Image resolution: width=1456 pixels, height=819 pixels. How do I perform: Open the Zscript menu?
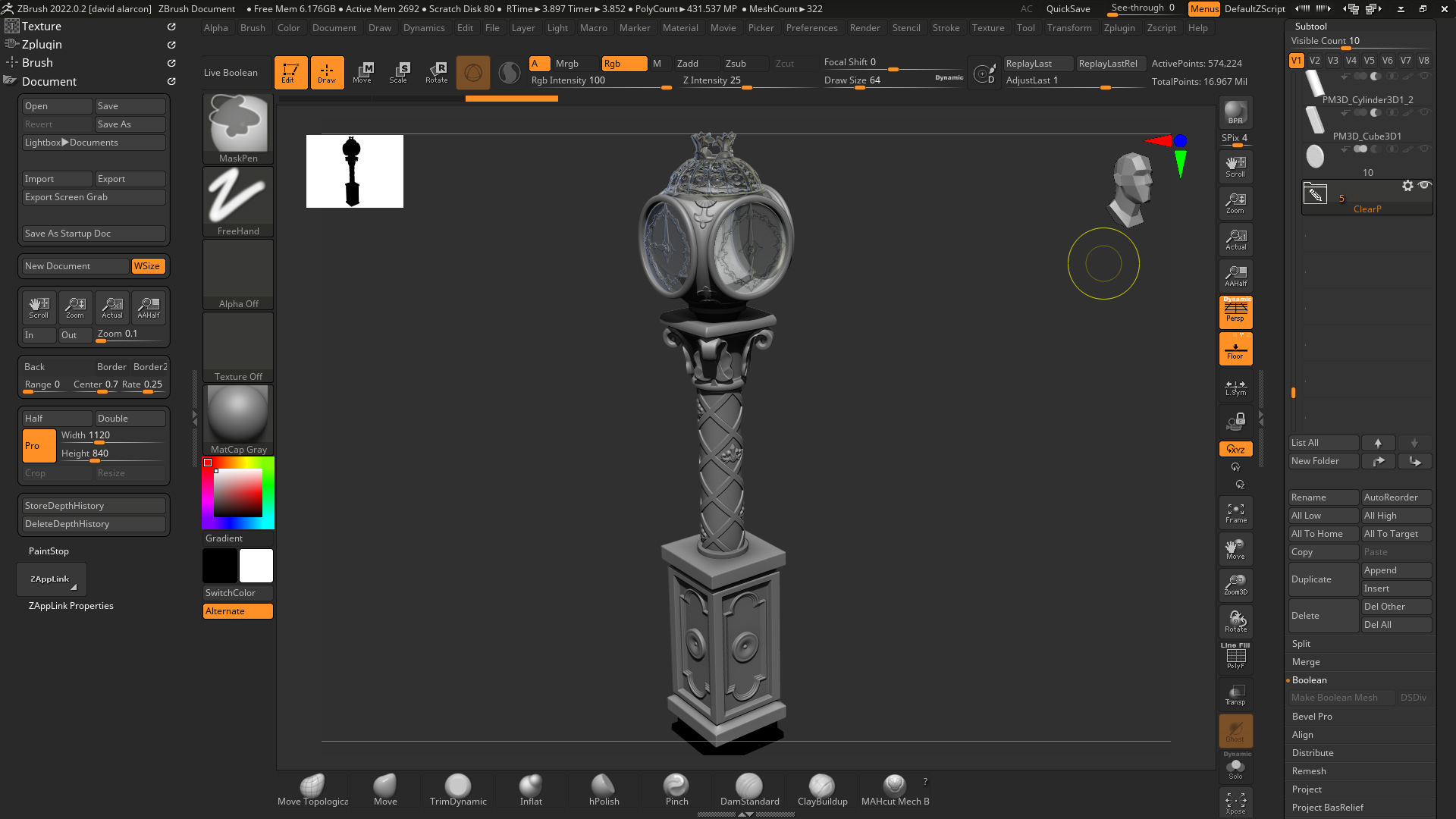(x=1161, y=28)
